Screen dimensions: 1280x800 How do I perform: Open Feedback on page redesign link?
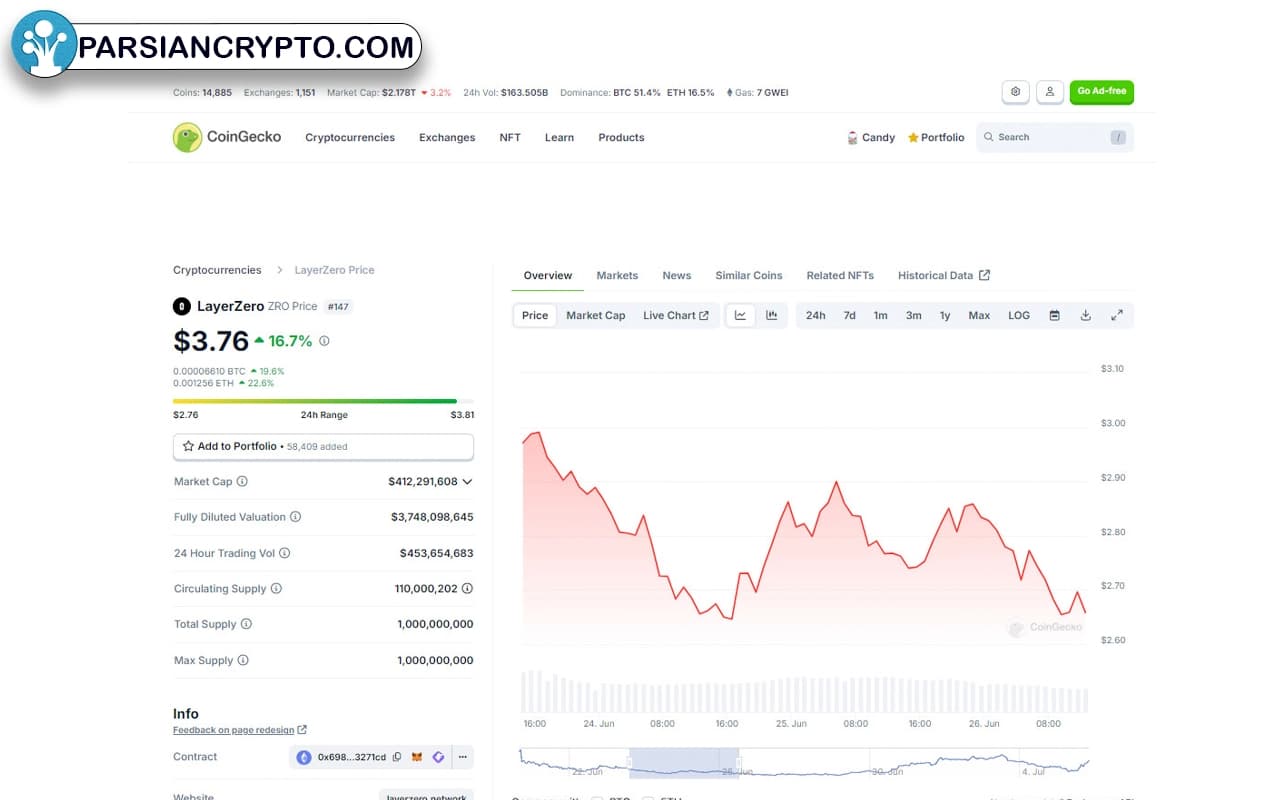click(x=240, y=730)
